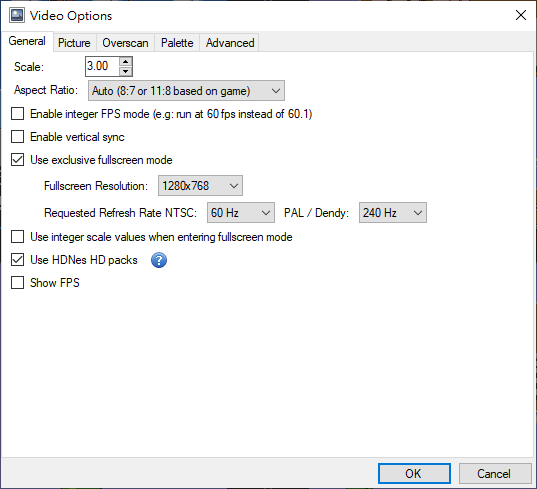
Task: Enable integer FPS mode checkbox
Action: (17, 114)
